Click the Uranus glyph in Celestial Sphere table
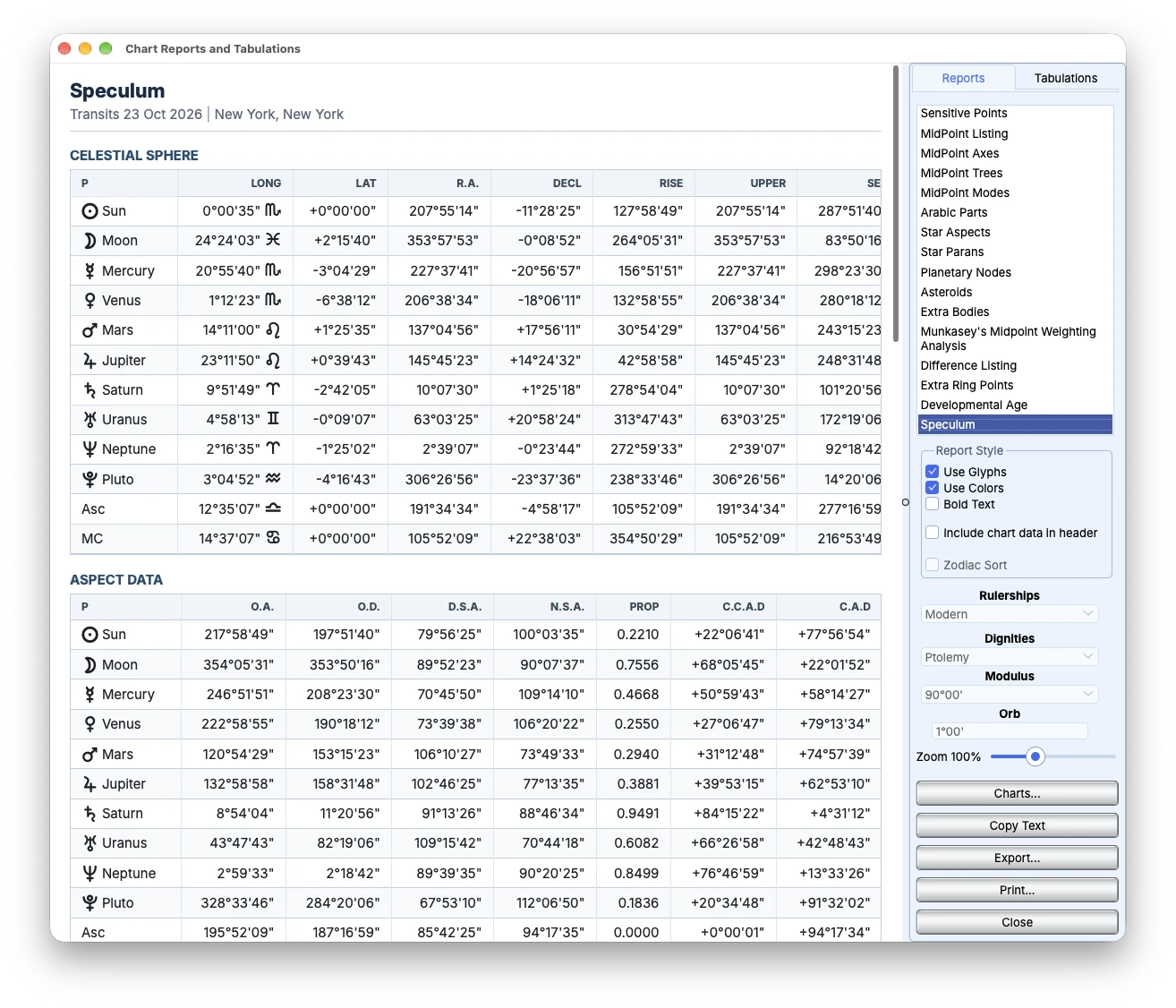 pyautogui.click(x=89, y=419)
